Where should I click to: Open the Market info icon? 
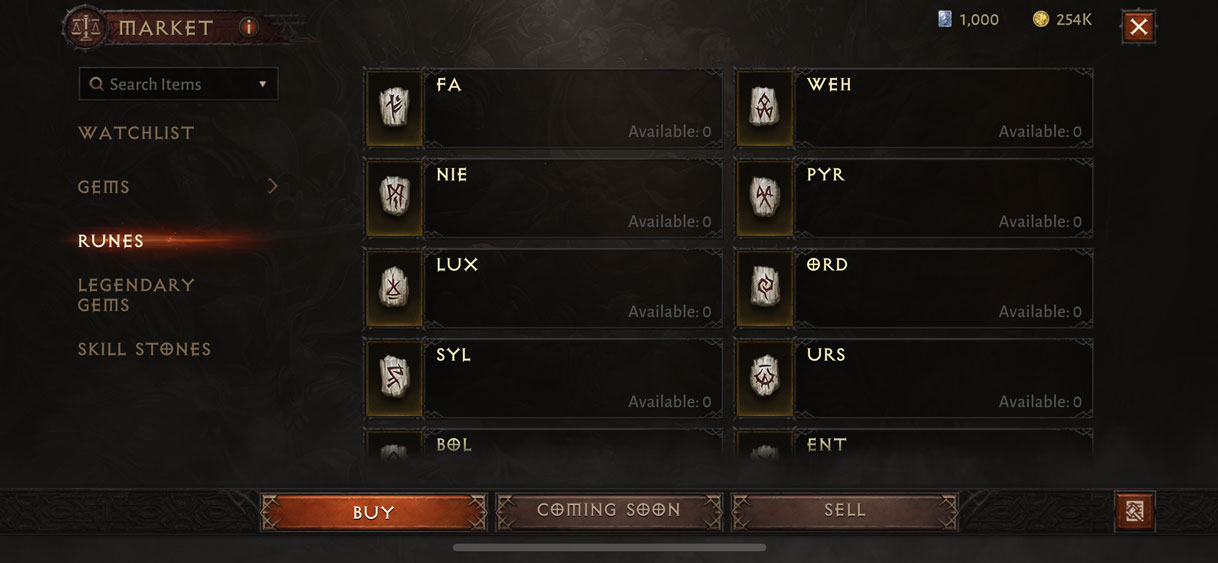click(248, 27)
